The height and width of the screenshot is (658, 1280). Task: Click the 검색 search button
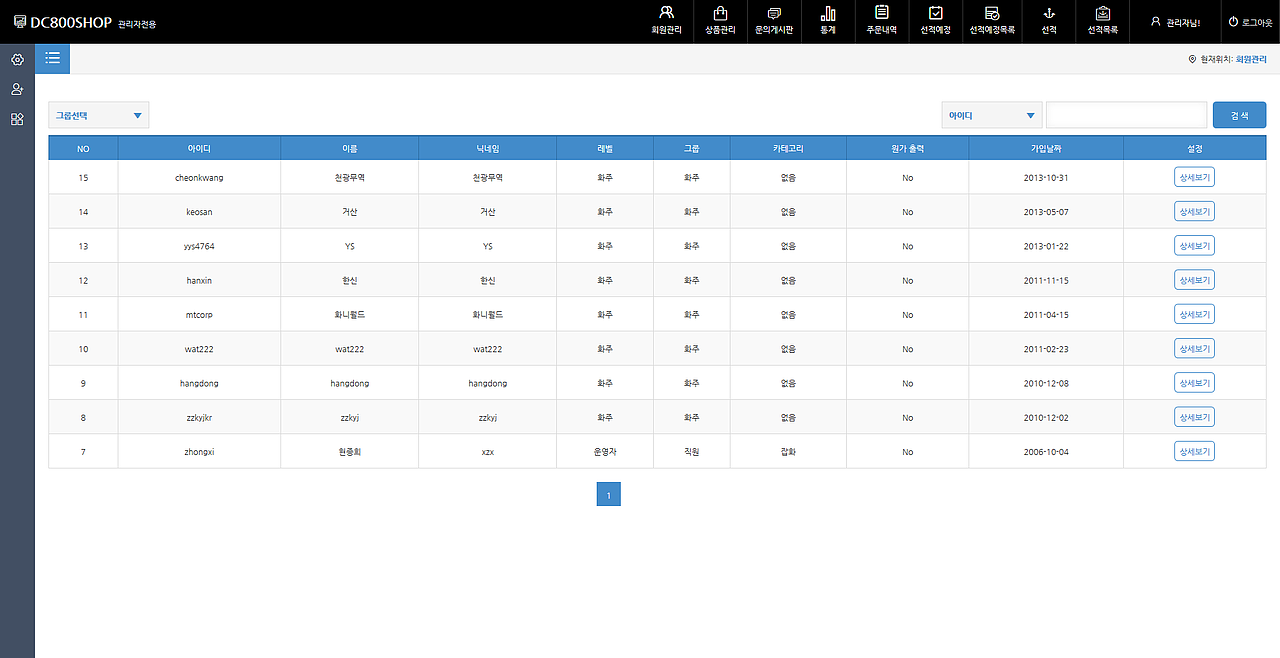1239,115
